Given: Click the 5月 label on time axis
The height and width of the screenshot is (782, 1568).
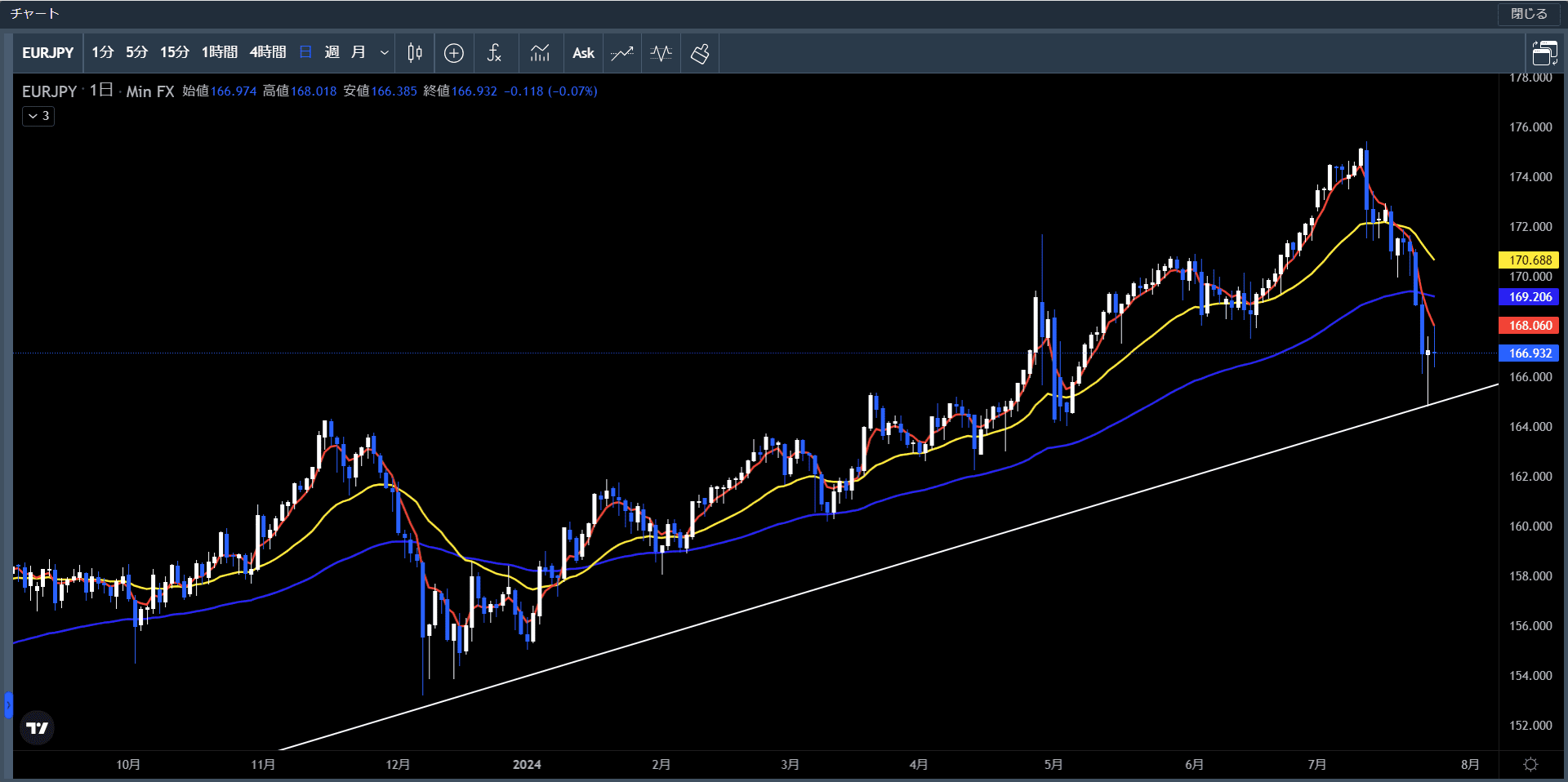Looking at the screenshot, I should (1053, 765).
